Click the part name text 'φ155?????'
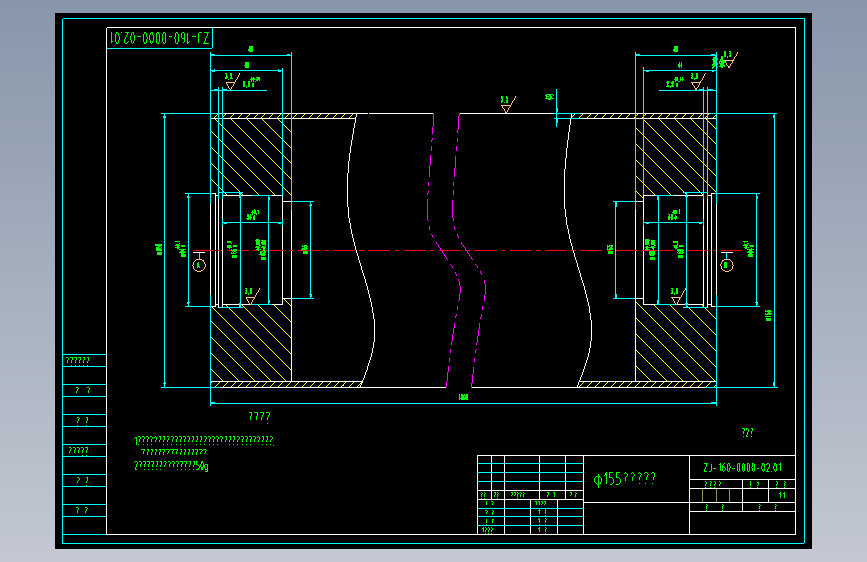The width and height of the screenshot is (867, 562). (x=624, y=478)
